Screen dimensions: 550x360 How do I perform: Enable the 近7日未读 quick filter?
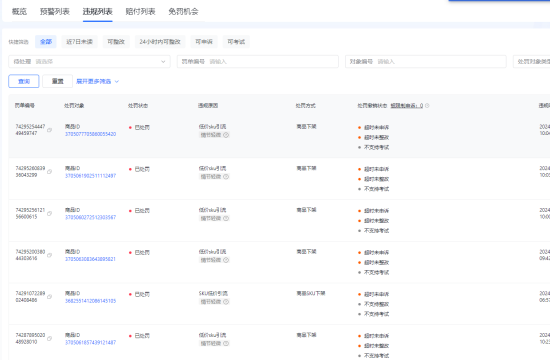coord(80,42)
